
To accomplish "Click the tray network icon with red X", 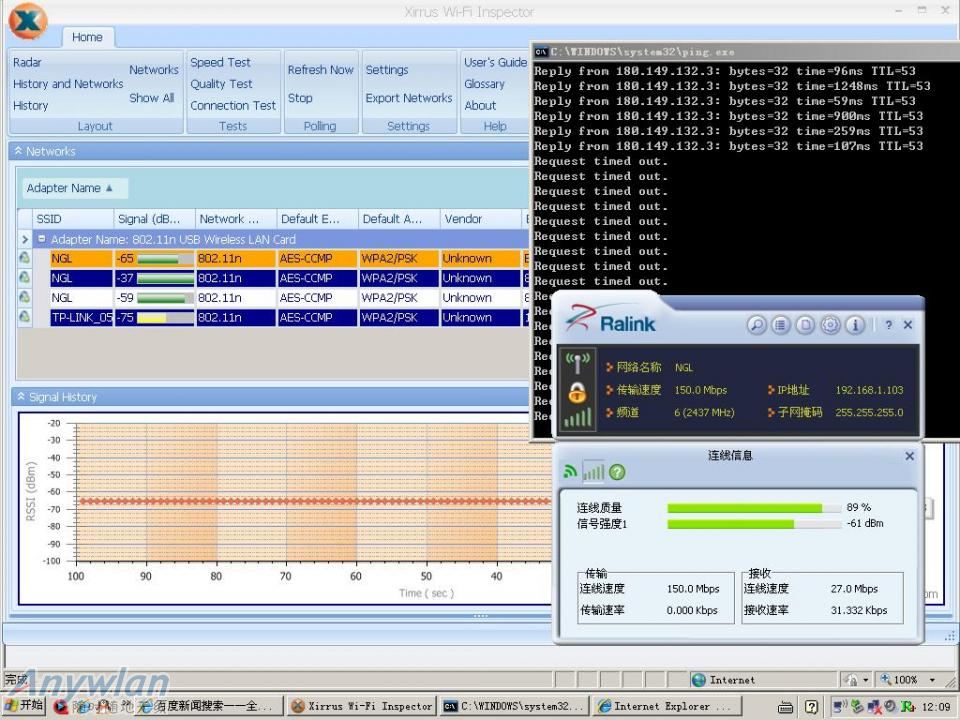I will (873, 707).
